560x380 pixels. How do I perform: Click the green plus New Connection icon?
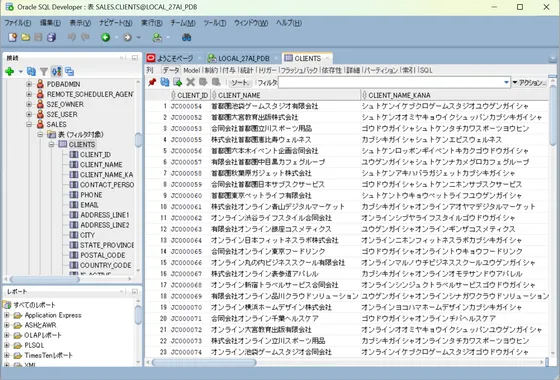(x=10, y=71)
